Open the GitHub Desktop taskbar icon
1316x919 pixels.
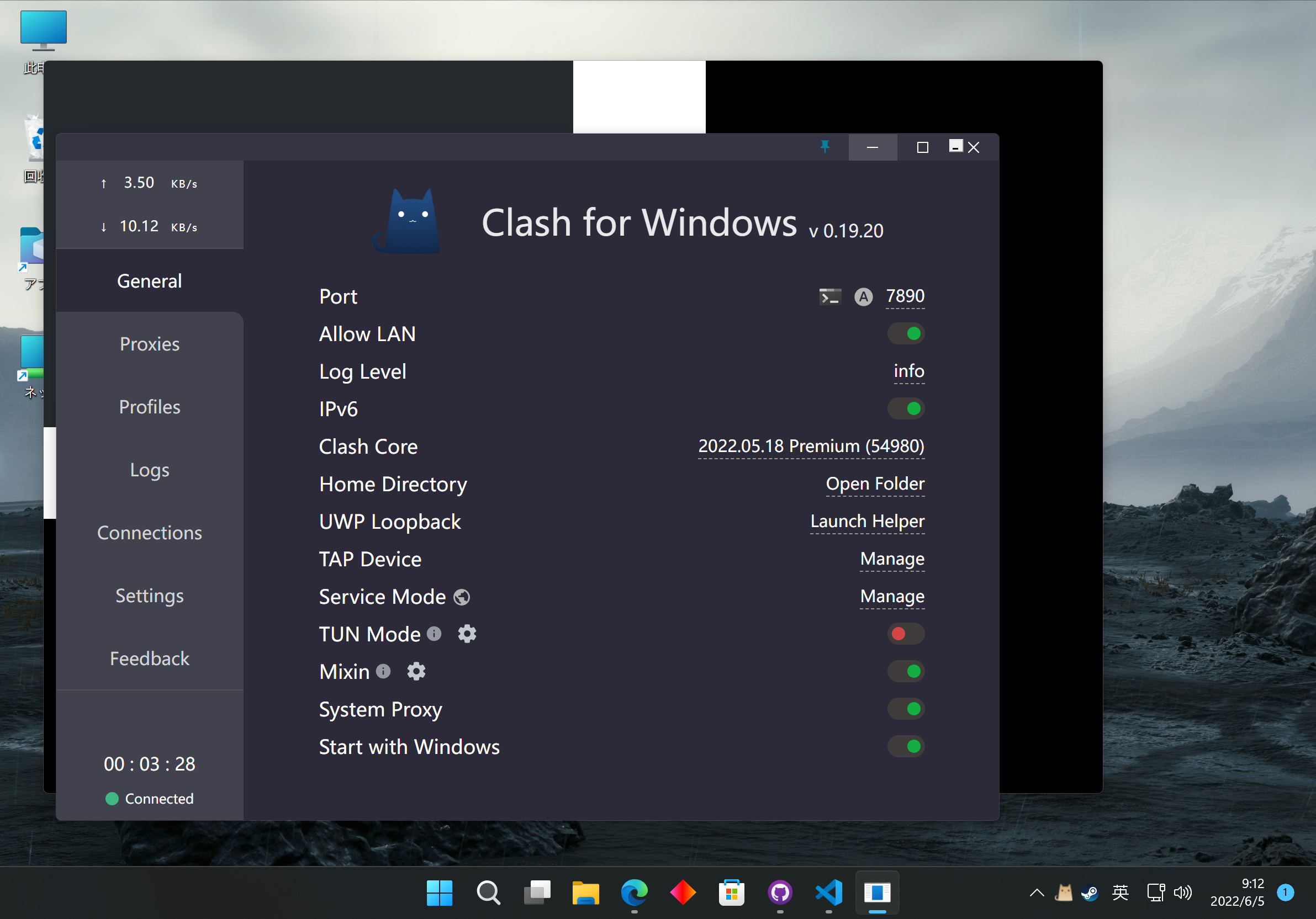coord(780,892)
